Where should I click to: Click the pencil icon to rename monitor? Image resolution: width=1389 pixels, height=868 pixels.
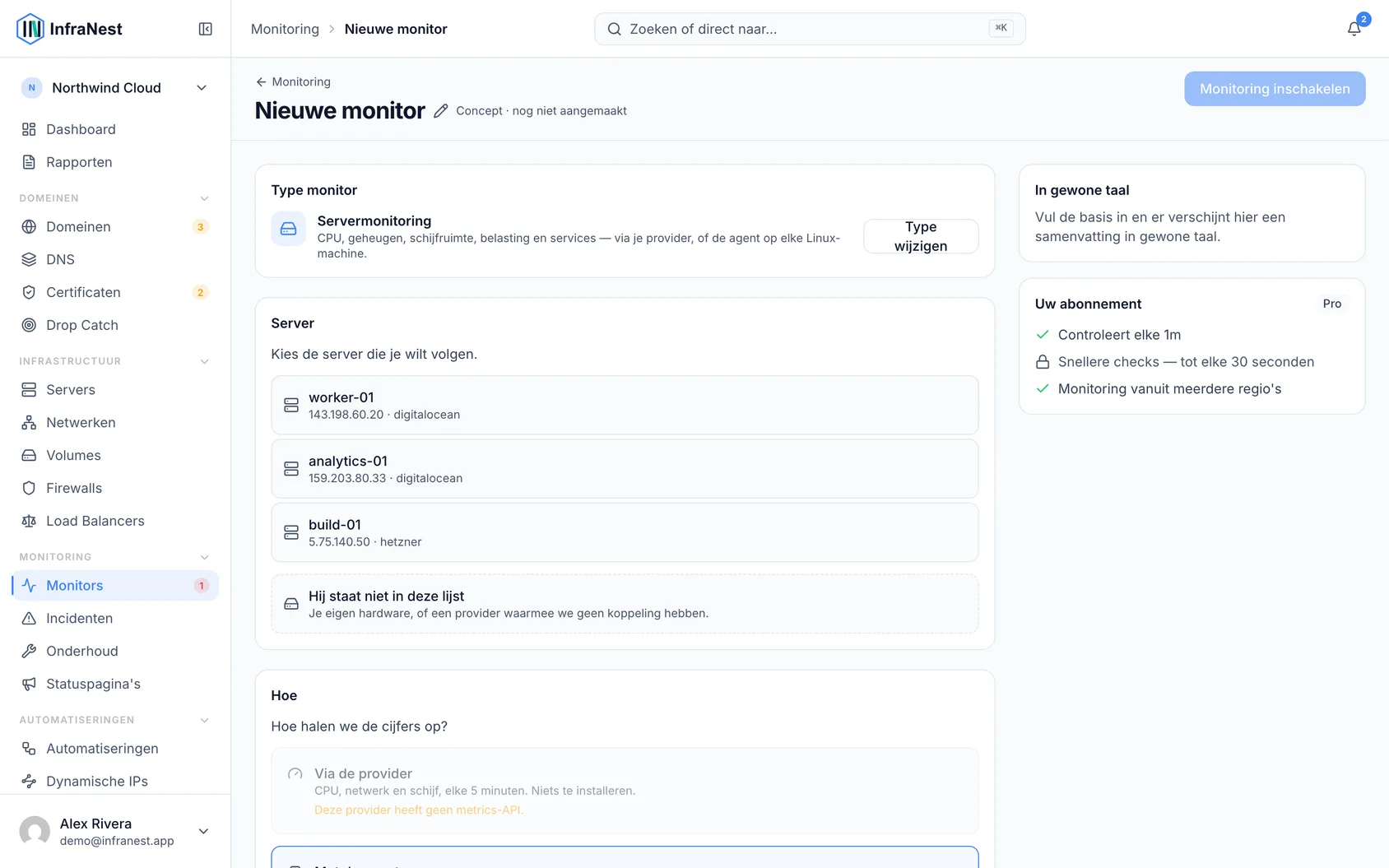441,111
